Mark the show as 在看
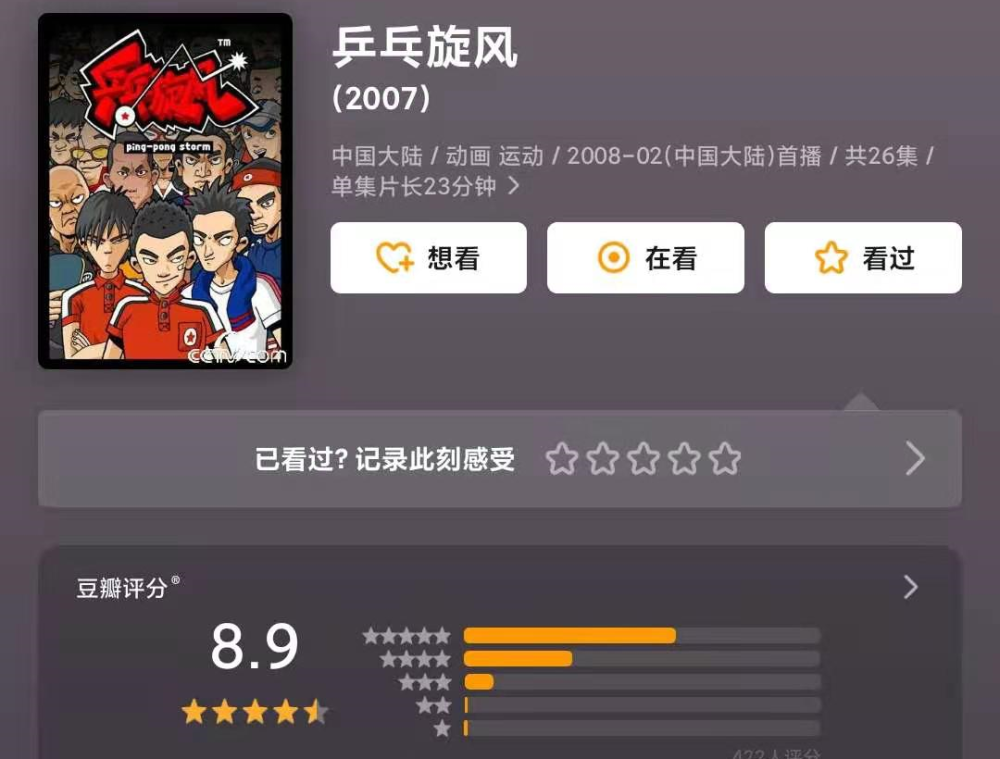Screen dimensions: 1000x759 pyautogui.click(x=645, y=258)
